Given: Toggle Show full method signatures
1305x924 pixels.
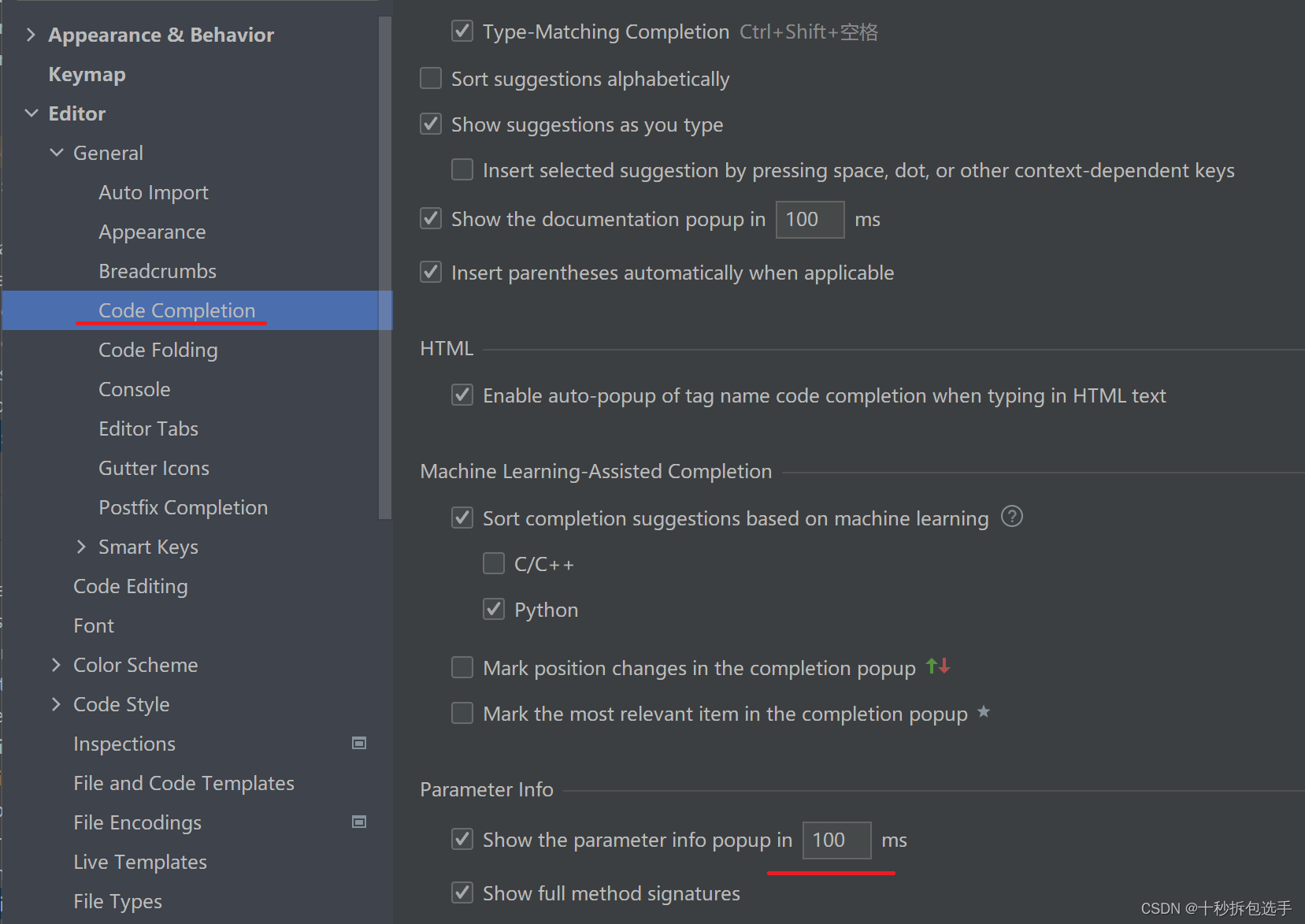Looking at the screenshot, I should (462, 892).
